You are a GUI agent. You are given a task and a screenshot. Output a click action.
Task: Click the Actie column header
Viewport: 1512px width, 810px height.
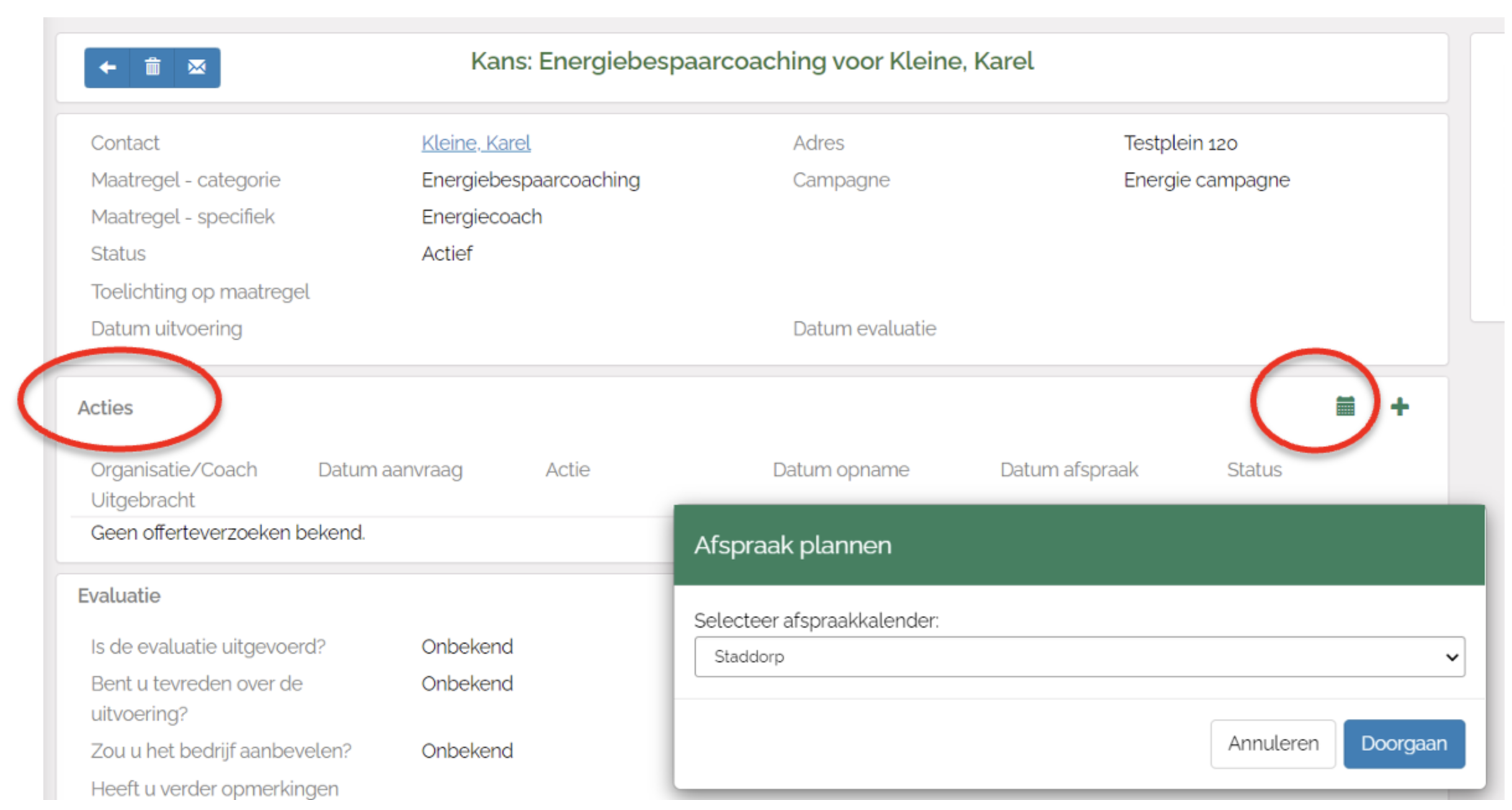click(x=567, y=470)
